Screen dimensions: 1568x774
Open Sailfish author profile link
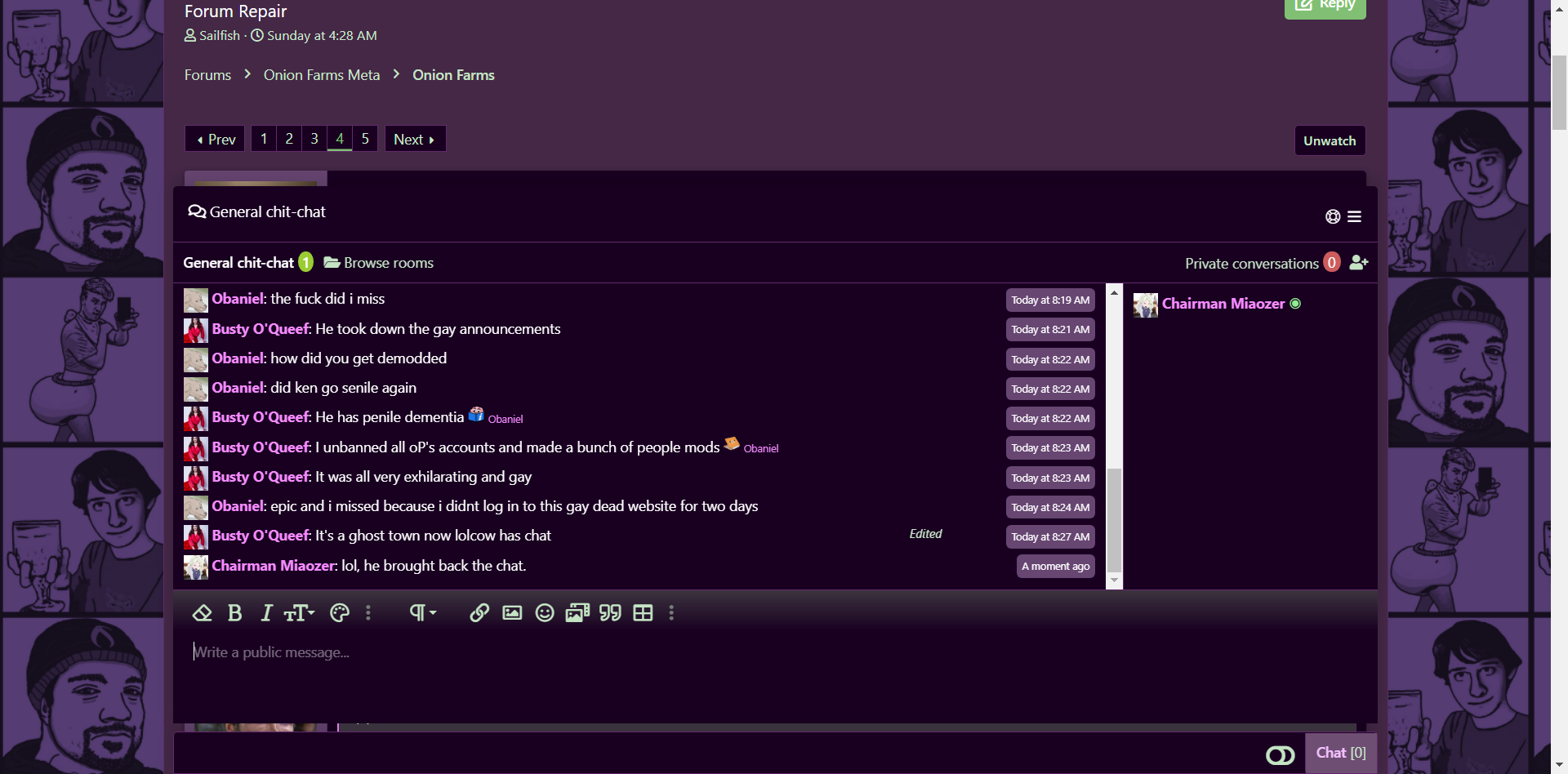[x=220, y=36]
